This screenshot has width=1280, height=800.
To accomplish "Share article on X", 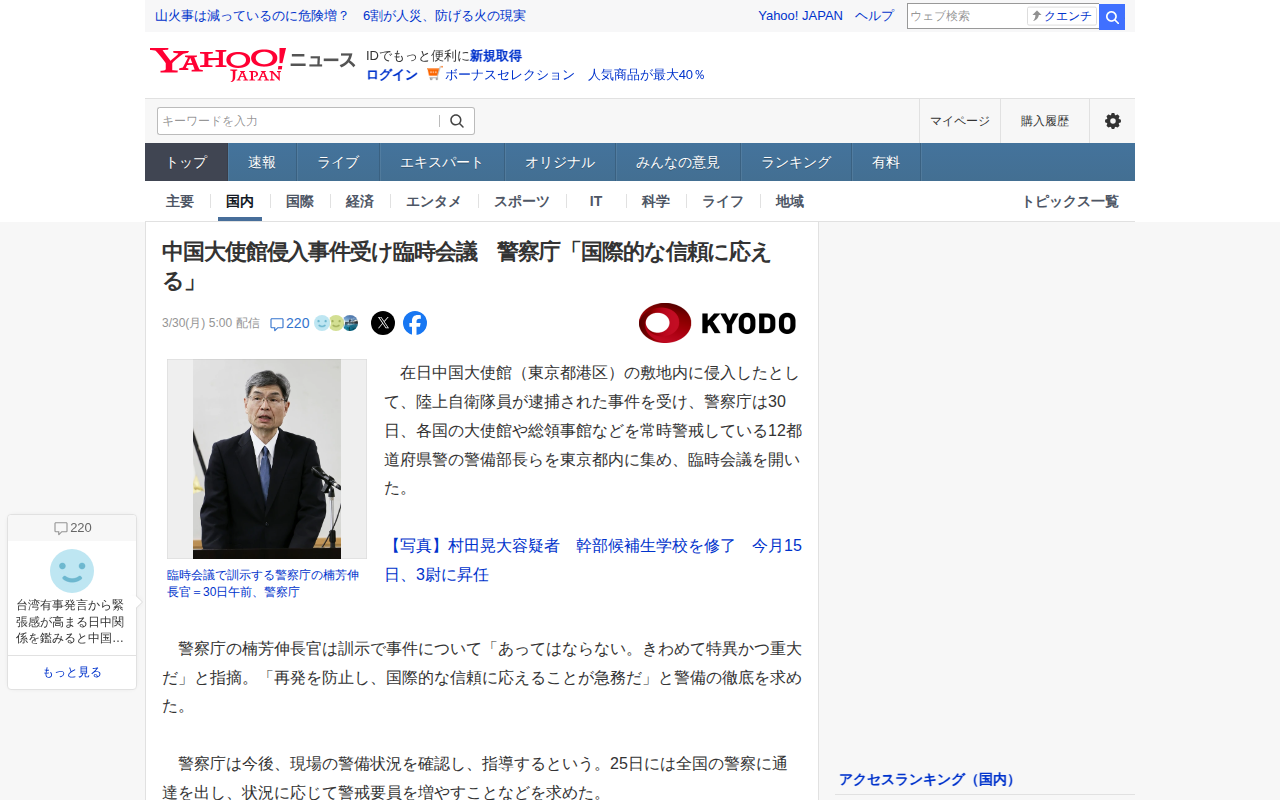I will point(383,323).
